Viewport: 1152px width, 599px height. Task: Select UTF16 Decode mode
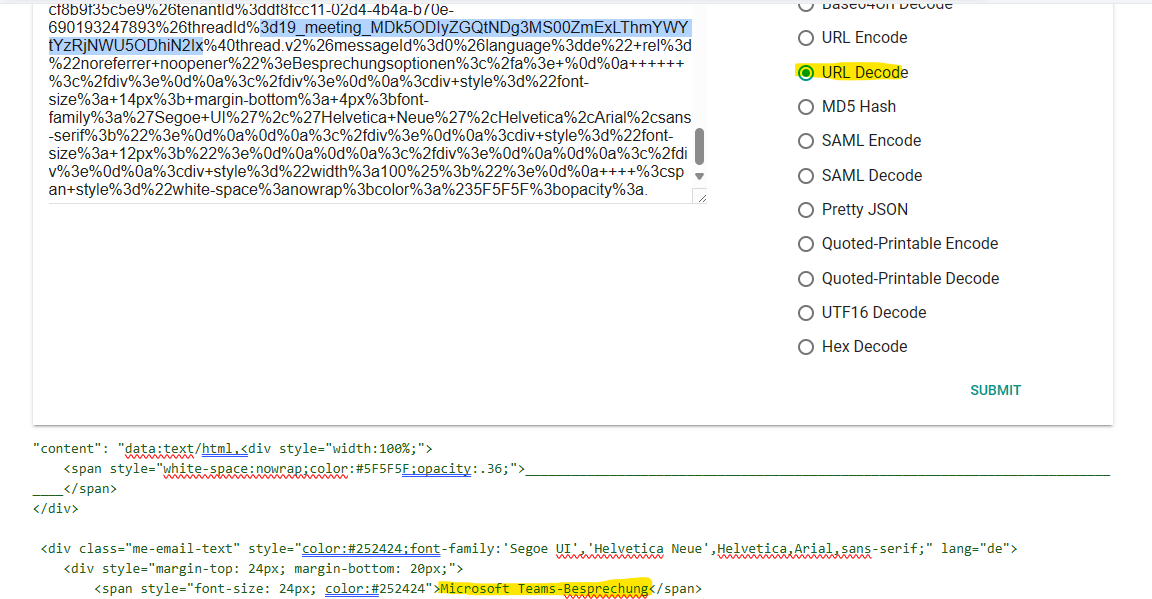805,312
